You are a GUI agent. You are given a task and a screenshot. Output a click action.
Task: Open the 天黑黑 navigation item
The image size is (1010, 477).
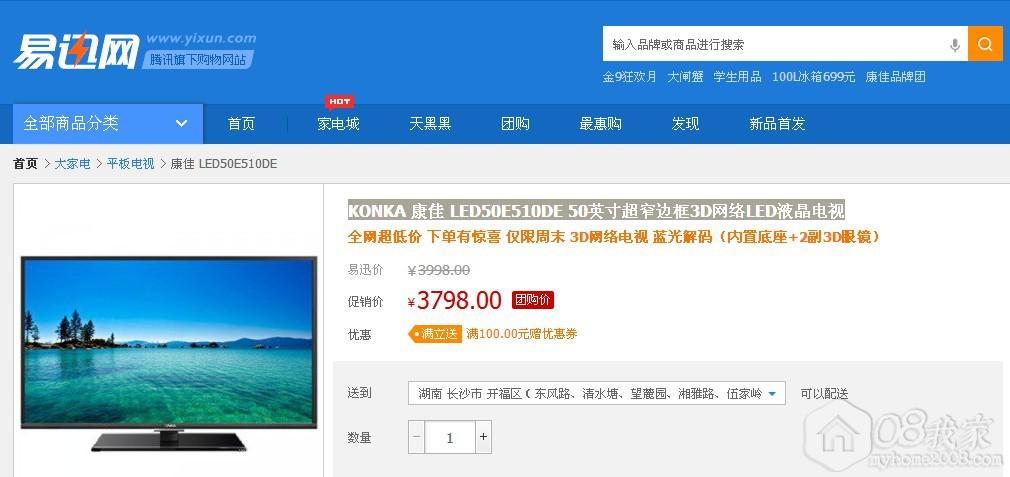[x=430, y=124]
